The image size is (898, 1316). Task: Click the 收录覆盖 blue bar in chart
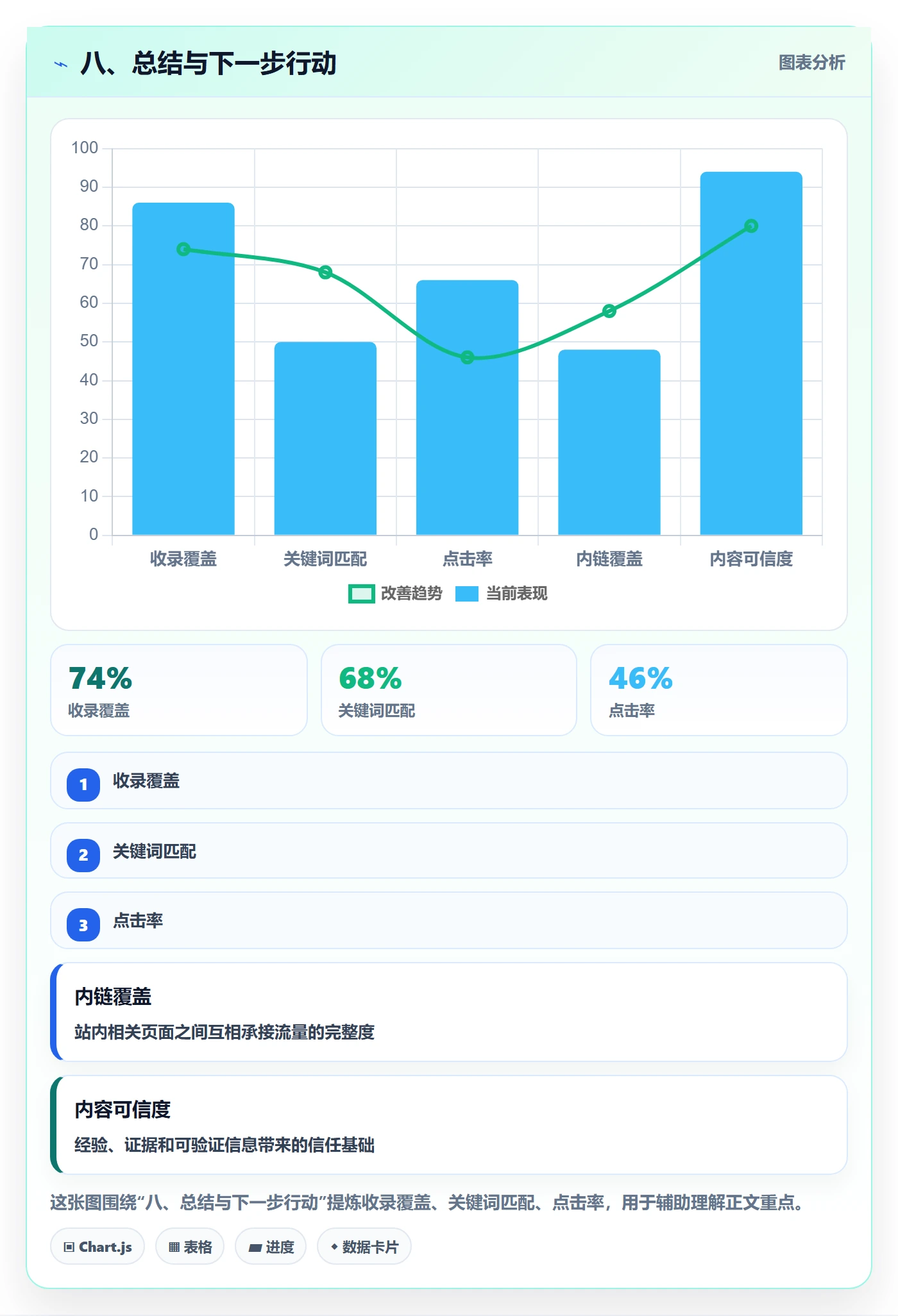(x=183, y=369)
